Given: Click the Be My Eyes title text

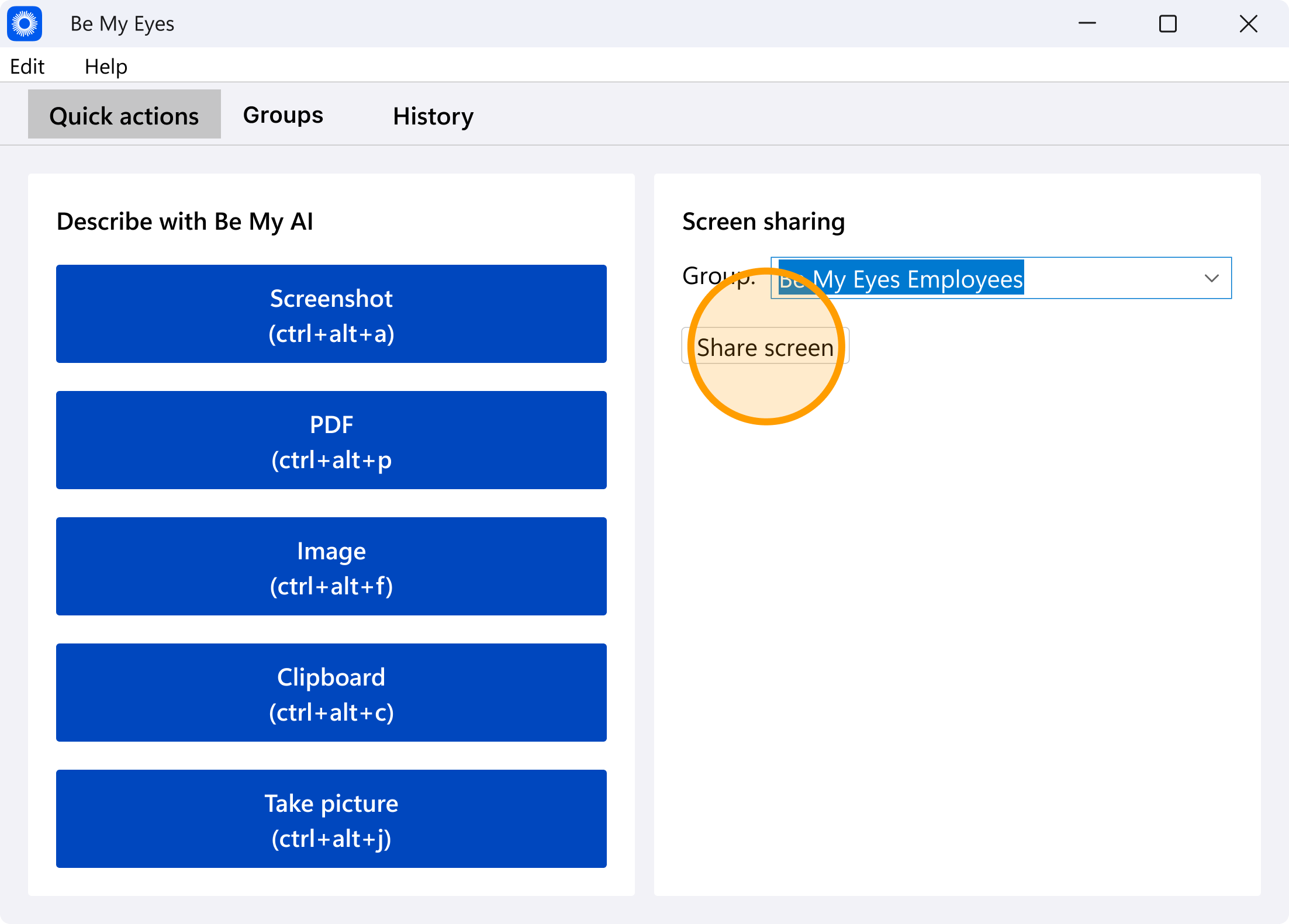Looking at the screenshot, I should pyautogui.click(x=122, y=23).
